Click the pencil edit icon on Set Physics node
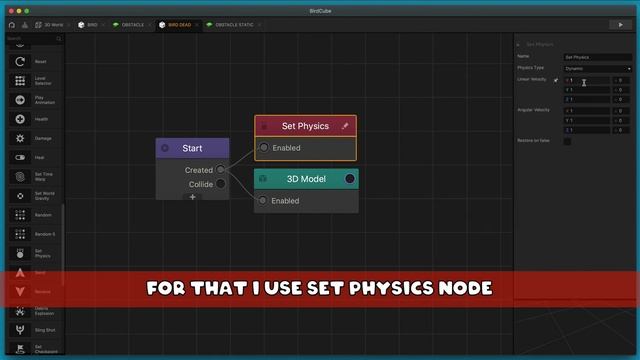Screen dimensions: 640x360 point(345,126)
